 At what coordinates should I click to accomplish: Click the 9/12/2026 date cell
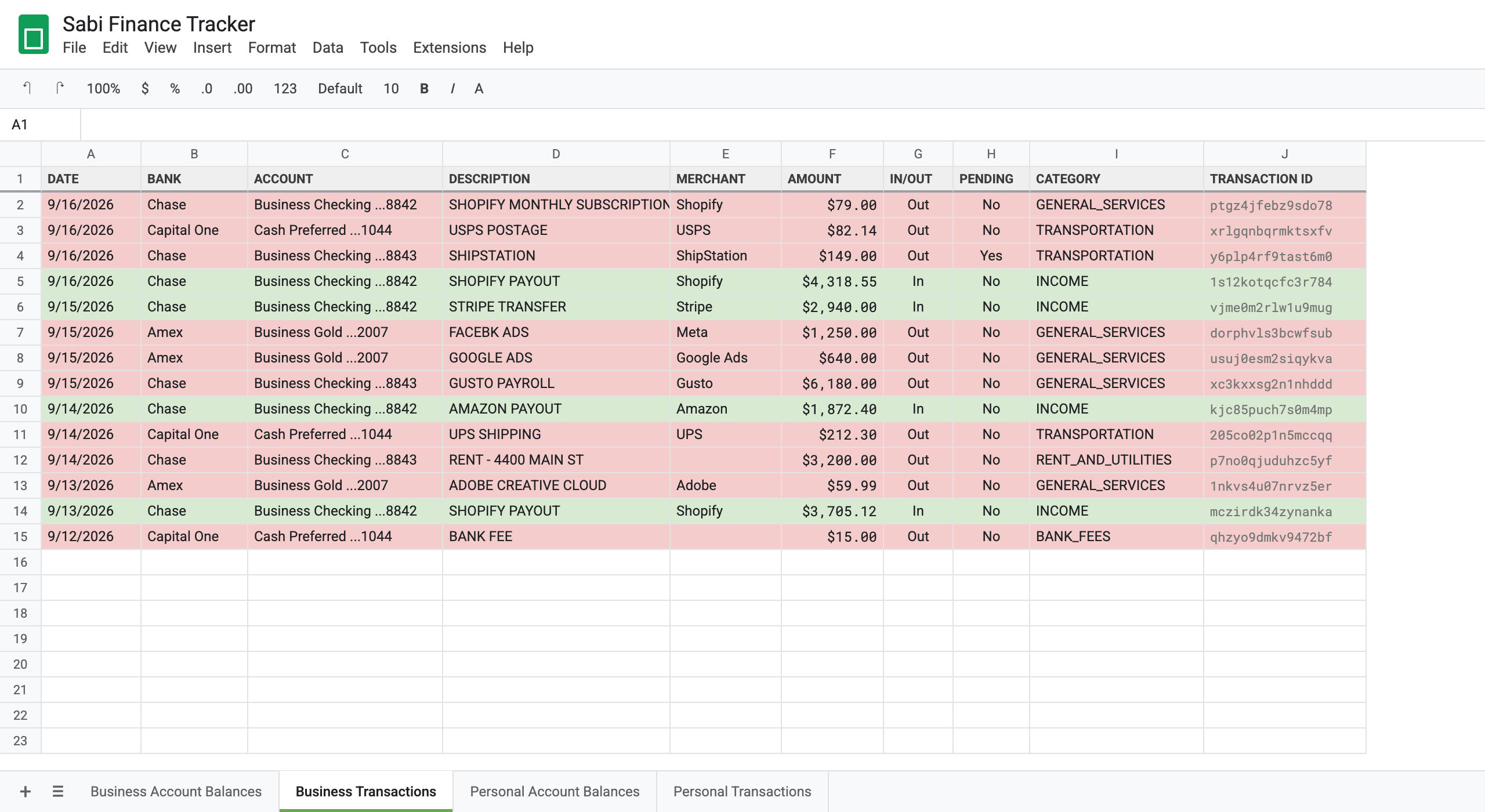click(91, 536)
